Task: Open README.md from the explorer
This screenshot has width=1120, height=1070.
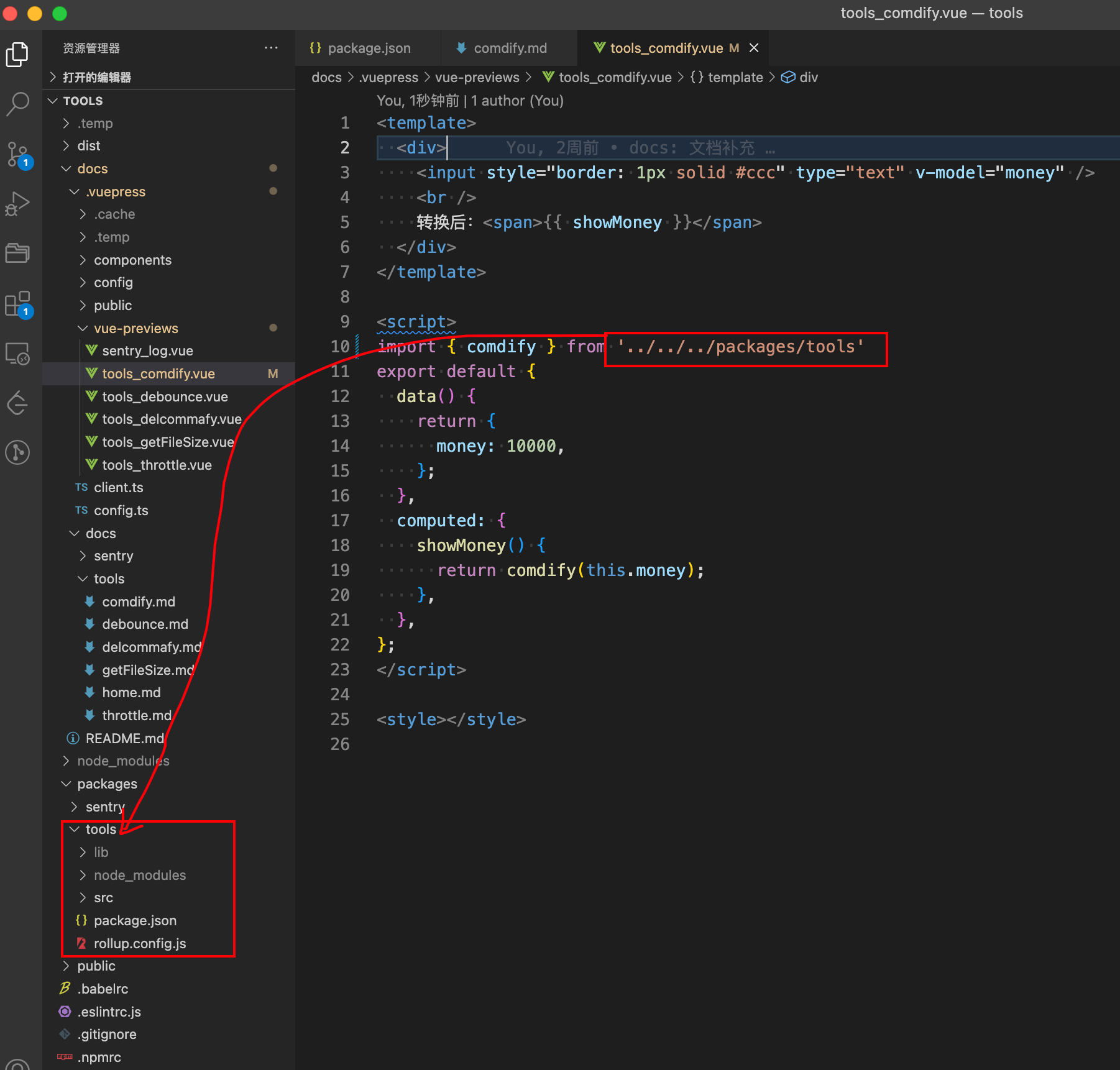Action: (124, 738)
